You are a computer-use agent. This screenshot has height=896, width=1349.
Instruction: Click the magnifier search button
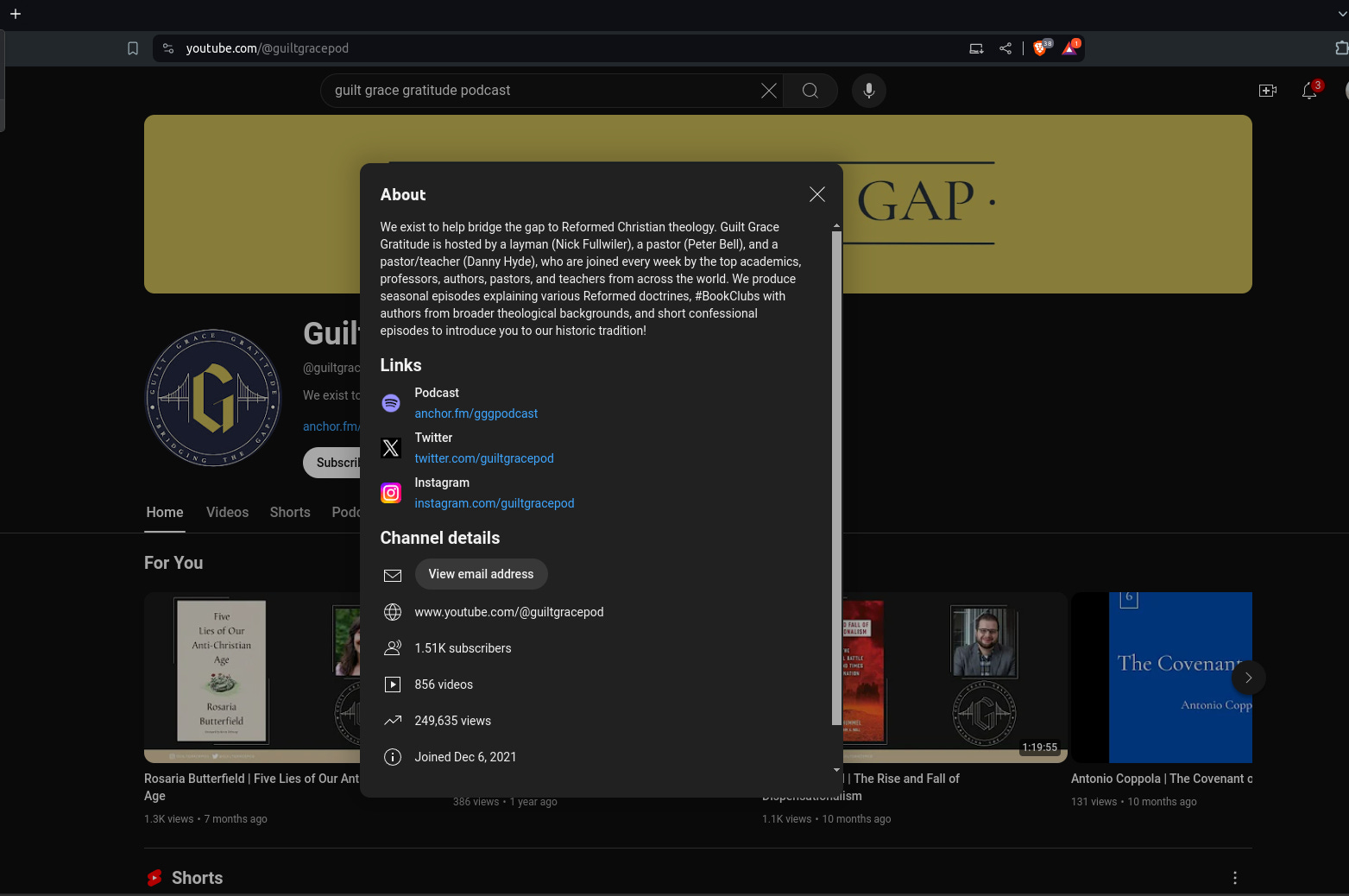[810, 91]
